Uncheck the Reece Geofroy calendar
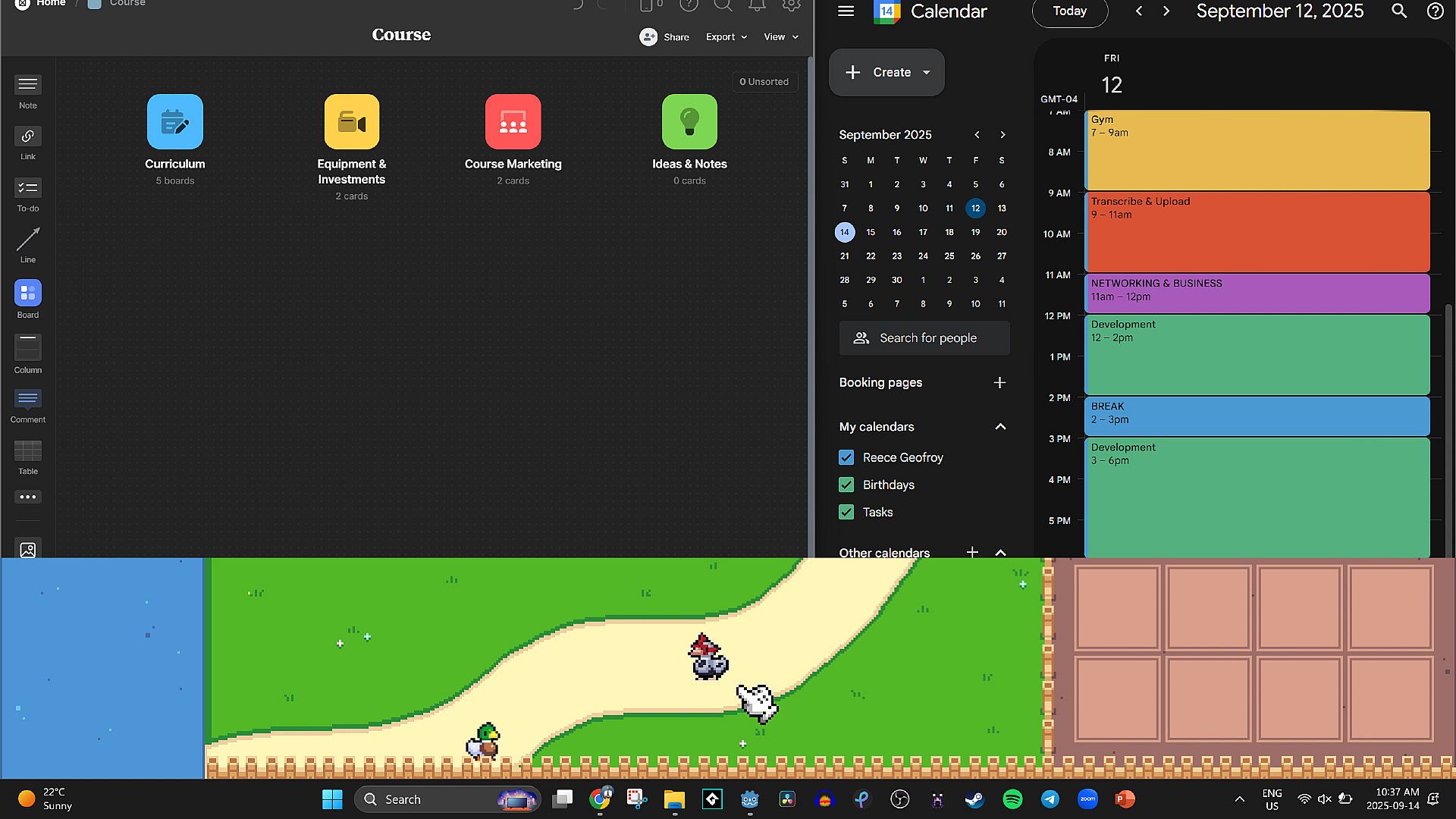1456x819 pixels. [846, 457]
